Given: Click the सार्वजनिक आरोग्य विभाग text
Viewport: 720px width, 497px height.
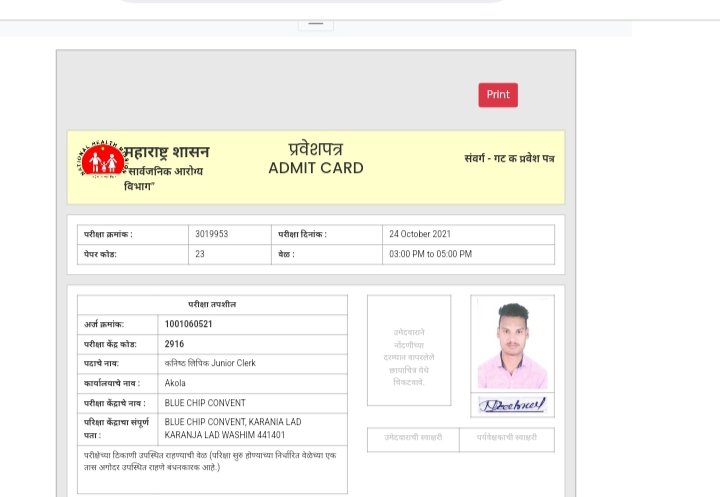Looking at the screenshot, I should point(163,179).
